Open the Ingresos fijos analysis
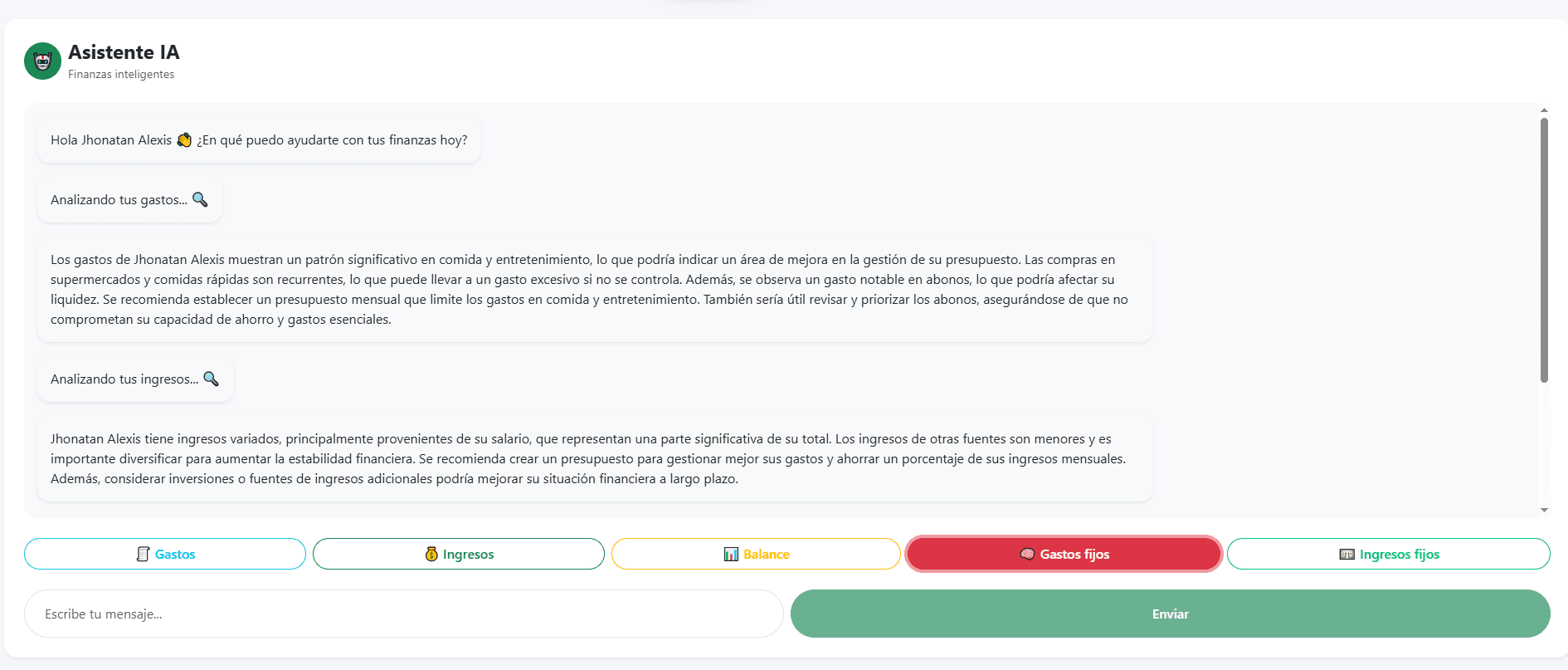This screenshot has width=1568, height=670. pos(1388,554)
